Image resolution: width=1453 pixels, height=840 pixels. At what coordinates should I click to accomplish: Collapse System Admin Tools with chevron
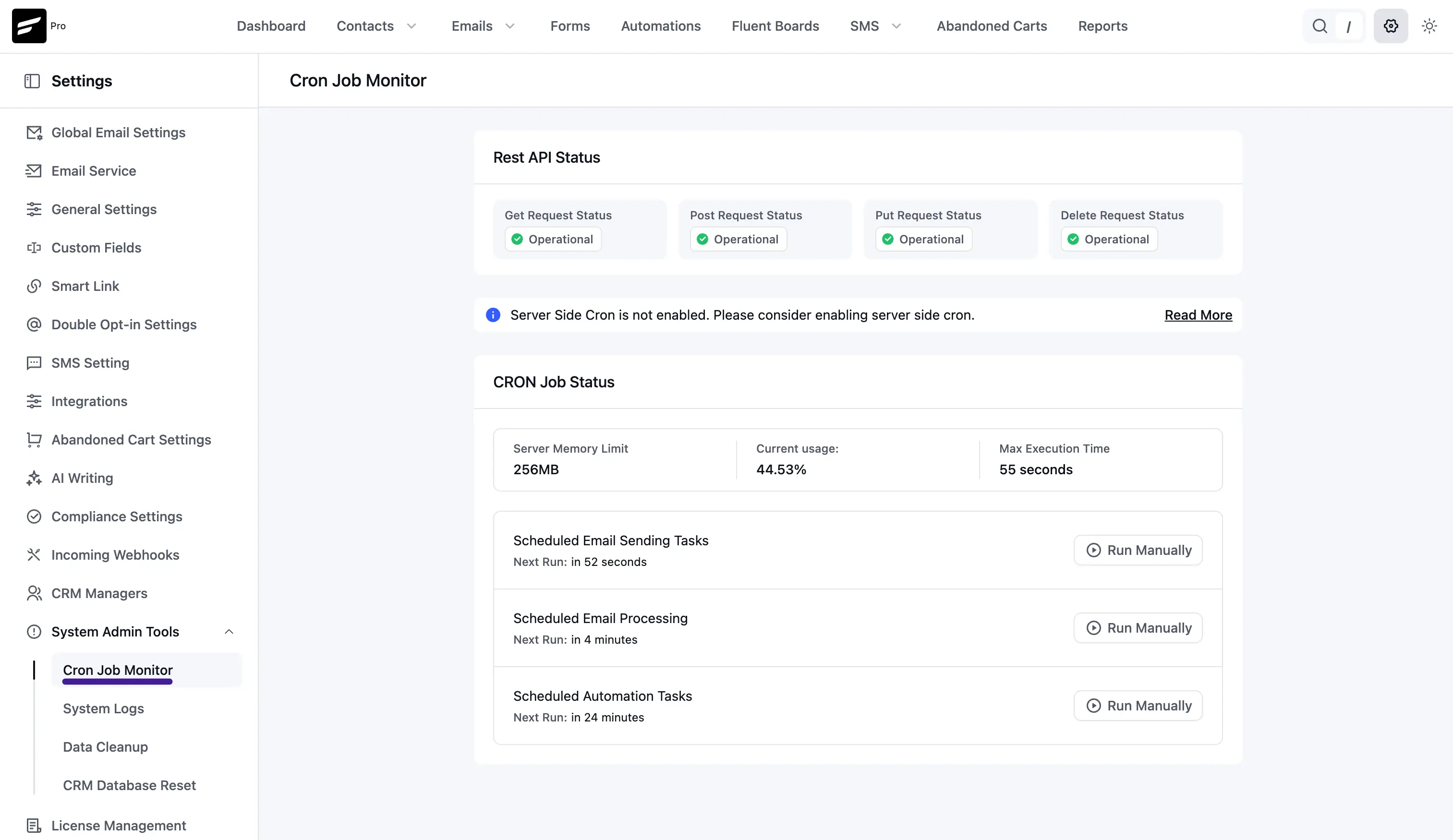(x=229, y=632)
